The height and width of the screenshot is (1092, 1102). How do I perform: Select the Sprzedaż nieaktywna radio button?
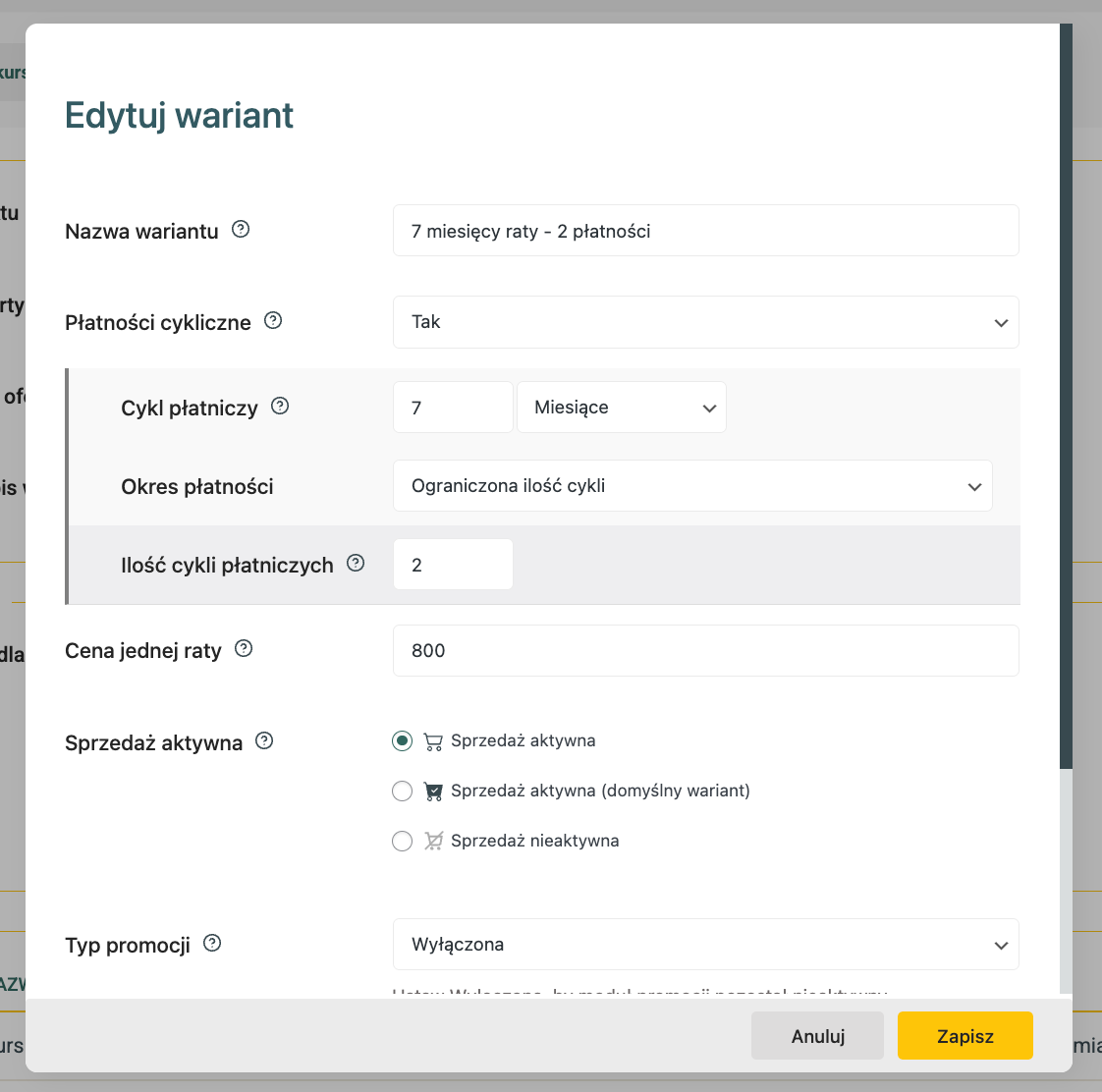402,841
